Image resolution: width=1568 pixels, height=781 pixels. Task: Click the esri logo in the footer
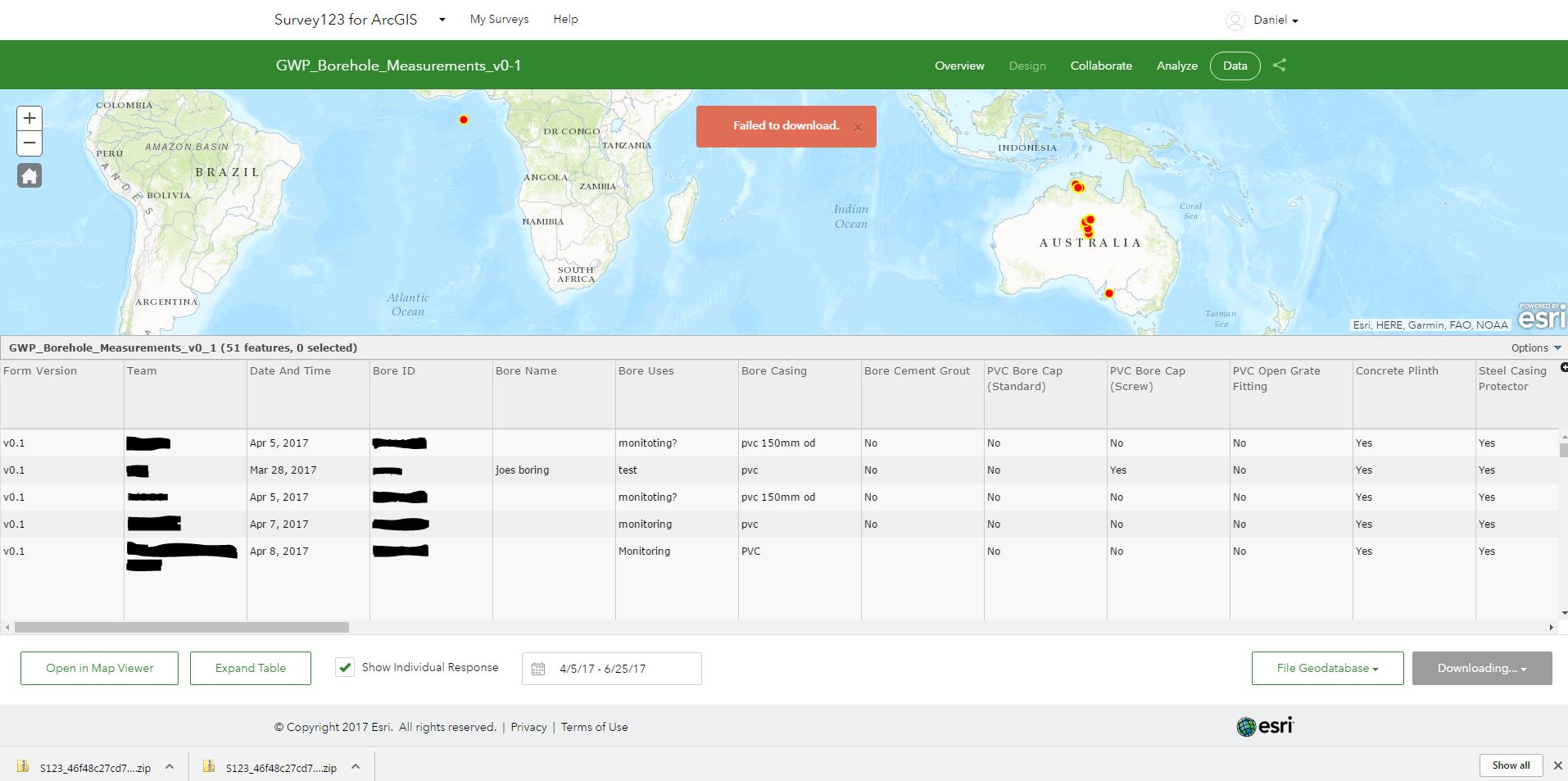point(1265,726)
